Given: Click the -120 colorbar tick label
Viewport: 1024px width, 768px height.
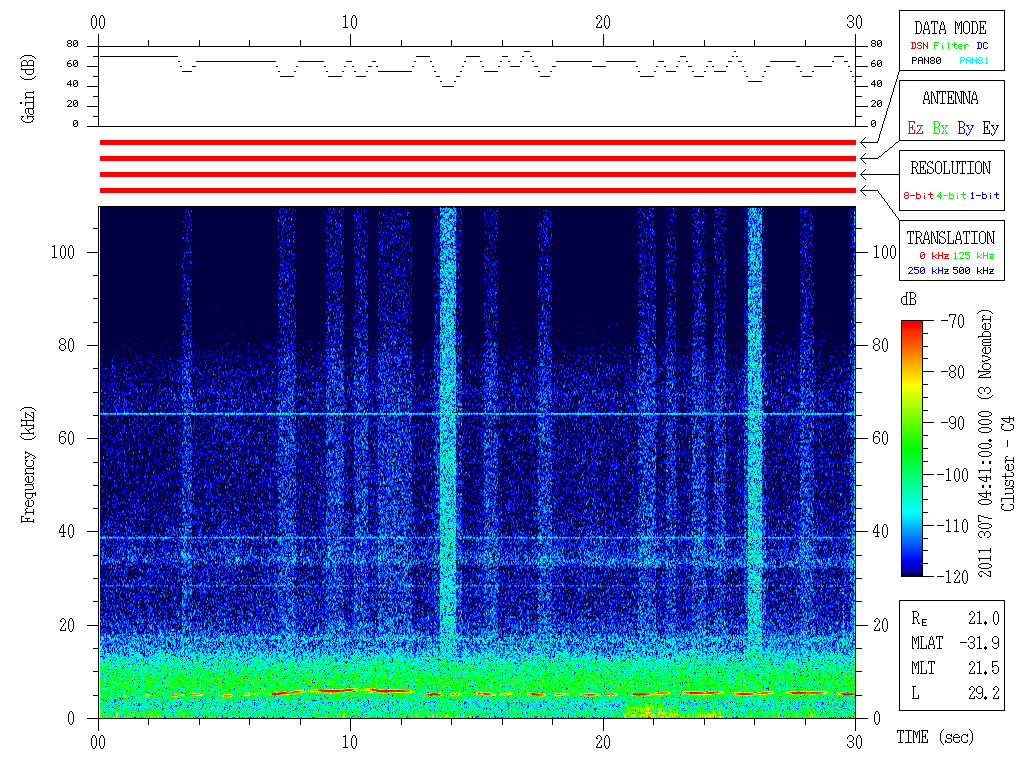Looking at the screenshot, I should click(955, 577).
